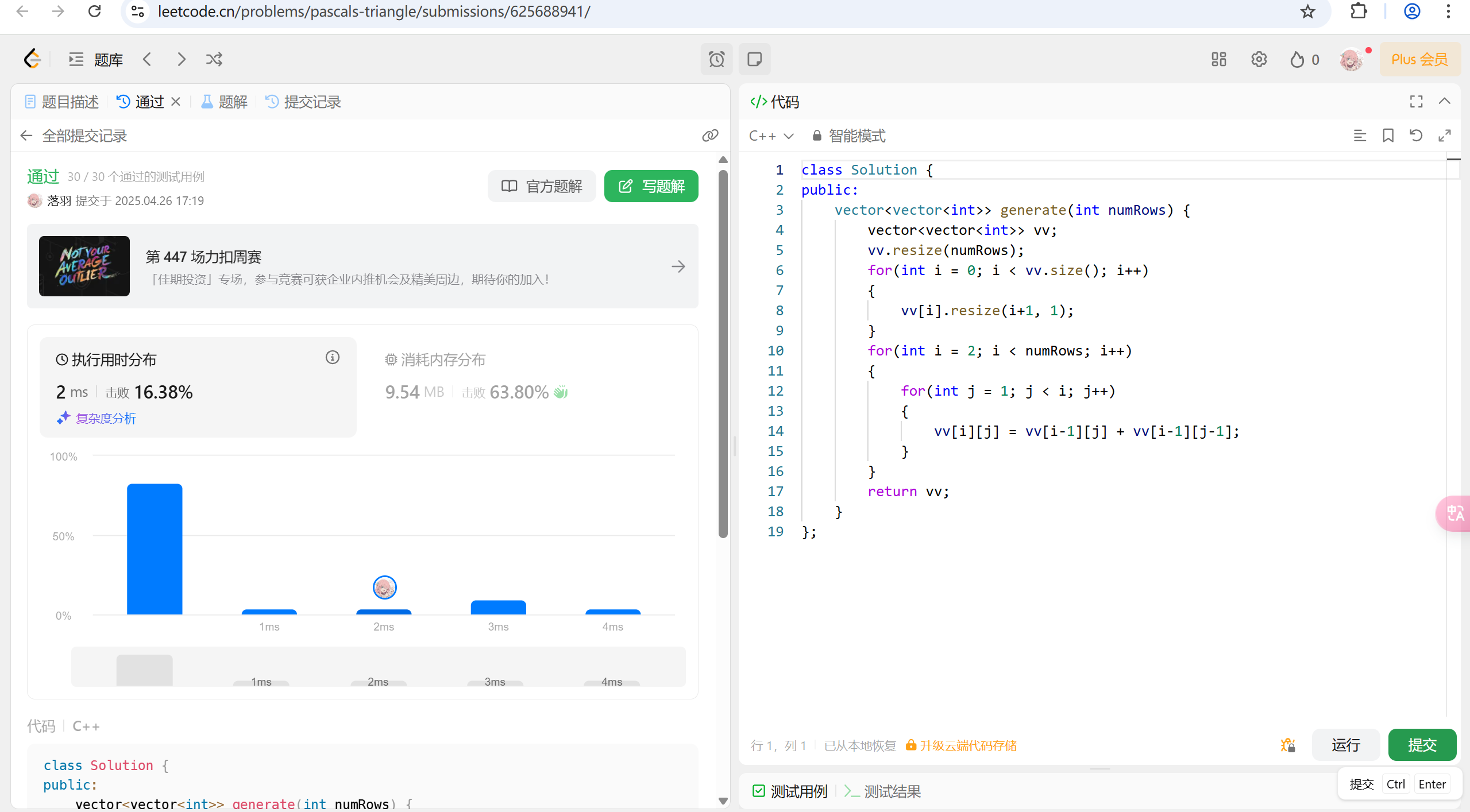Image resolution: width=1470 pixels, height=812 pixels.
Task: Open the layout grid icon
Action: click(x=1218, y=59)
